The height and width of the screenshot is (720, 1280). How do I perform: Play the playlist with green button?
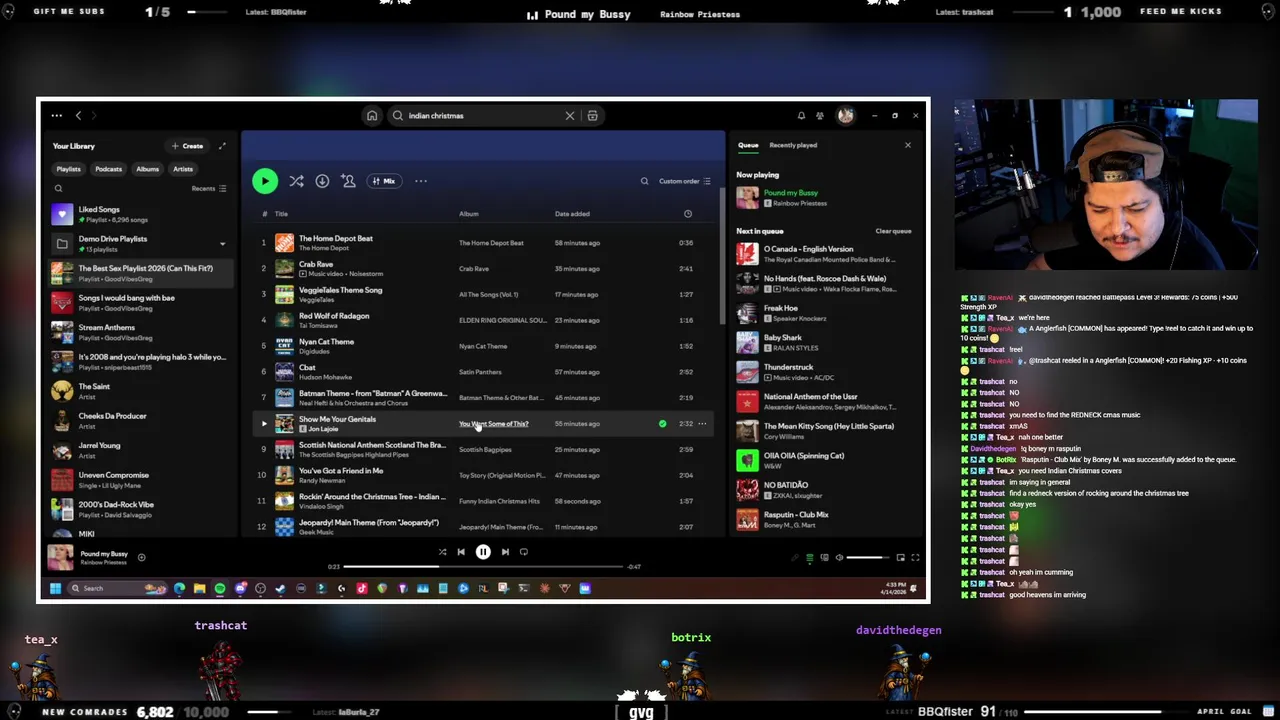click(x=265, y=181)
